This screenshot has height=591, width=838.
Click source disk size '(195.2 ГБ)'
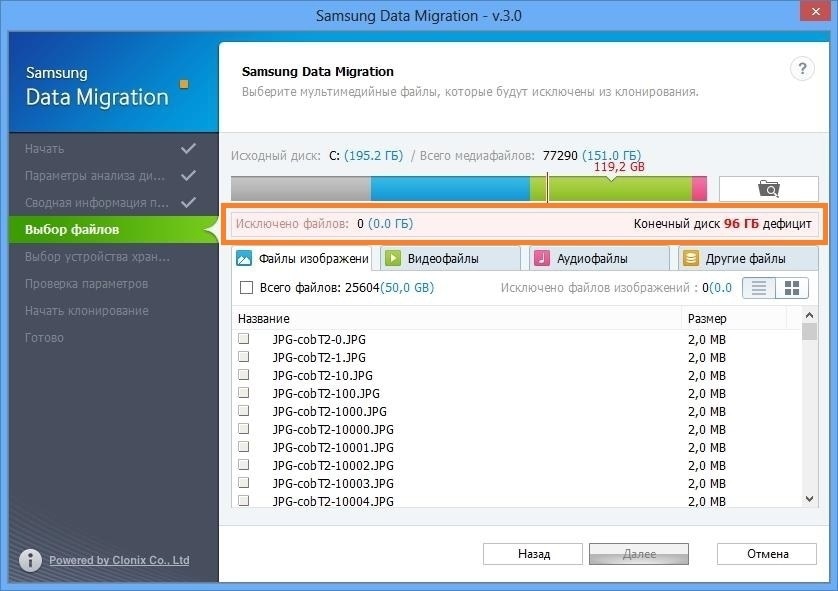[374, 155]
